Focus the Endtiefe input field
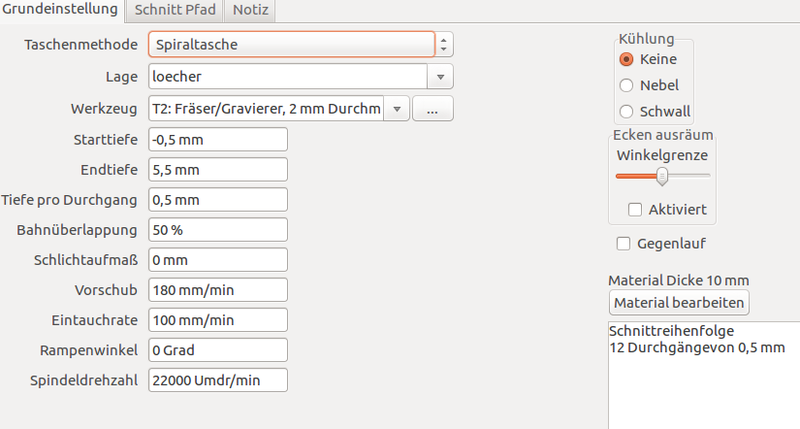This screenshot has height=429, width=800. tap(218, 170)
